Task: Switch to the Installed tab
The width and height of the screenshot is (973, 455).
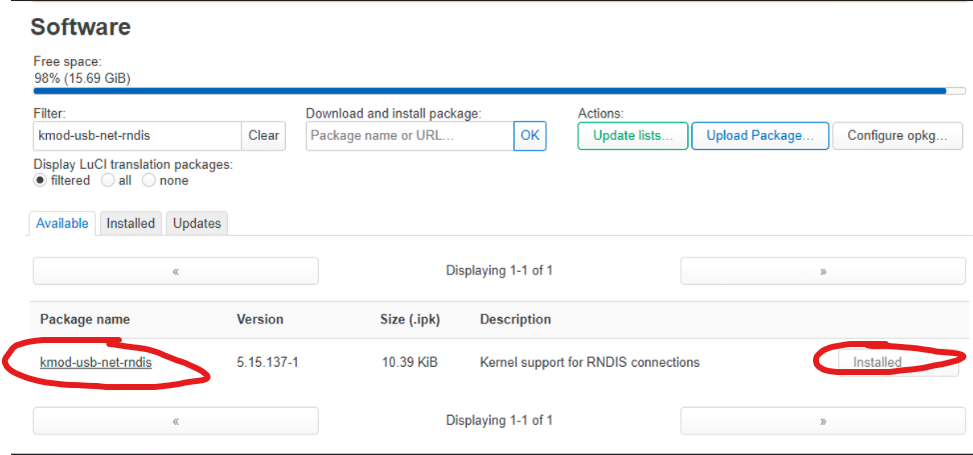Action: coord(131,223)
